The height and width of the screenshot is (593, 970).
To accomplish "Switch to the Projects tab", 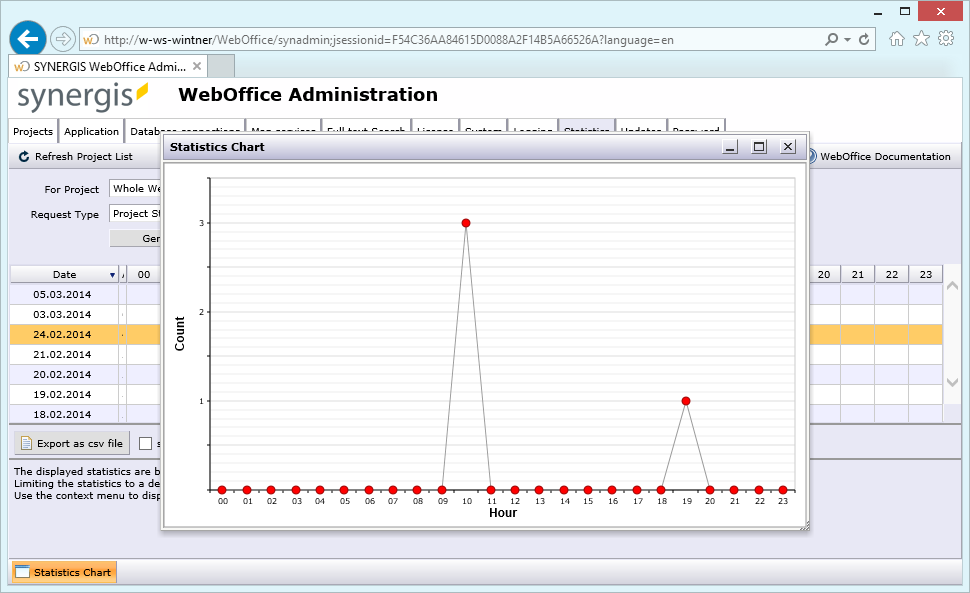I will (x=33, y=131).
